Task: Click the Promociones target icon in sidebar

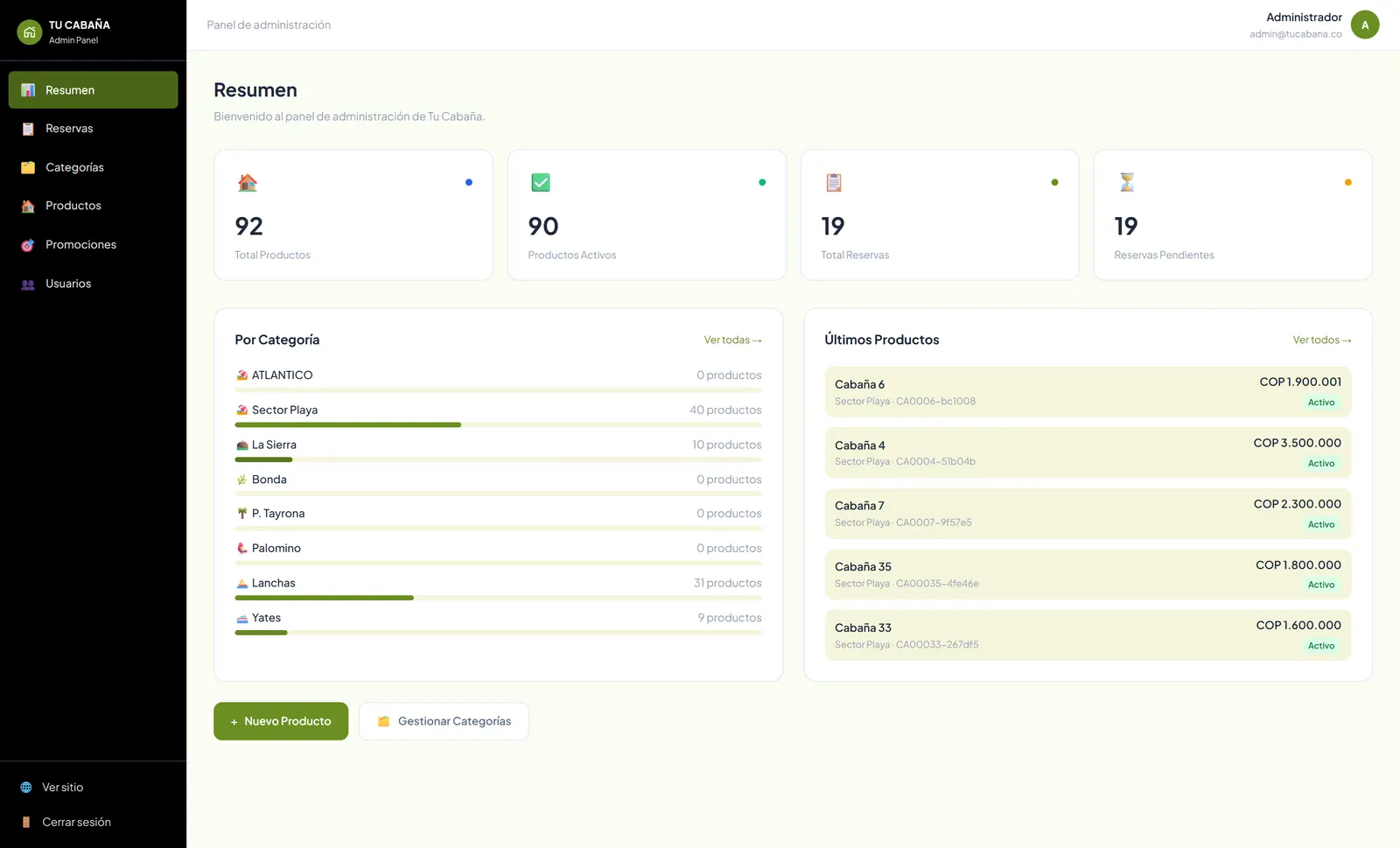Action: [x=28, y=245]
